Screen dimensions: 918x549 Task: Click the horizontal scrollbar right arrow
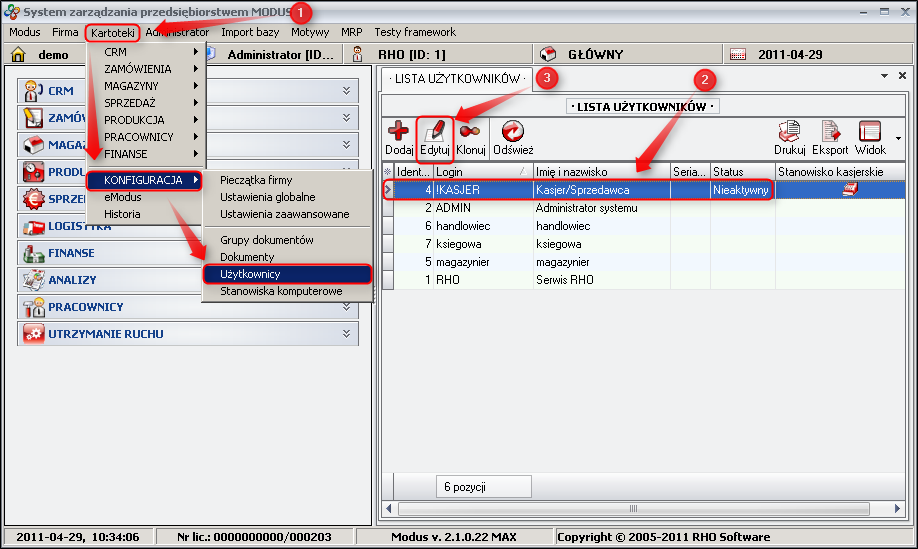point(897,509)
